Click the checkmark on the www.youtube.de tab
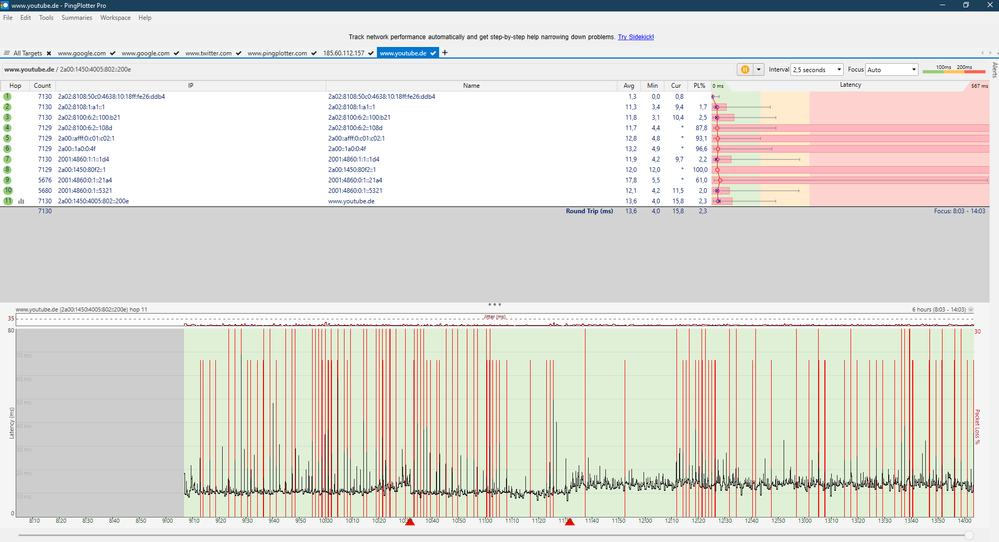999x542 pixels. [x=434, y=53]
